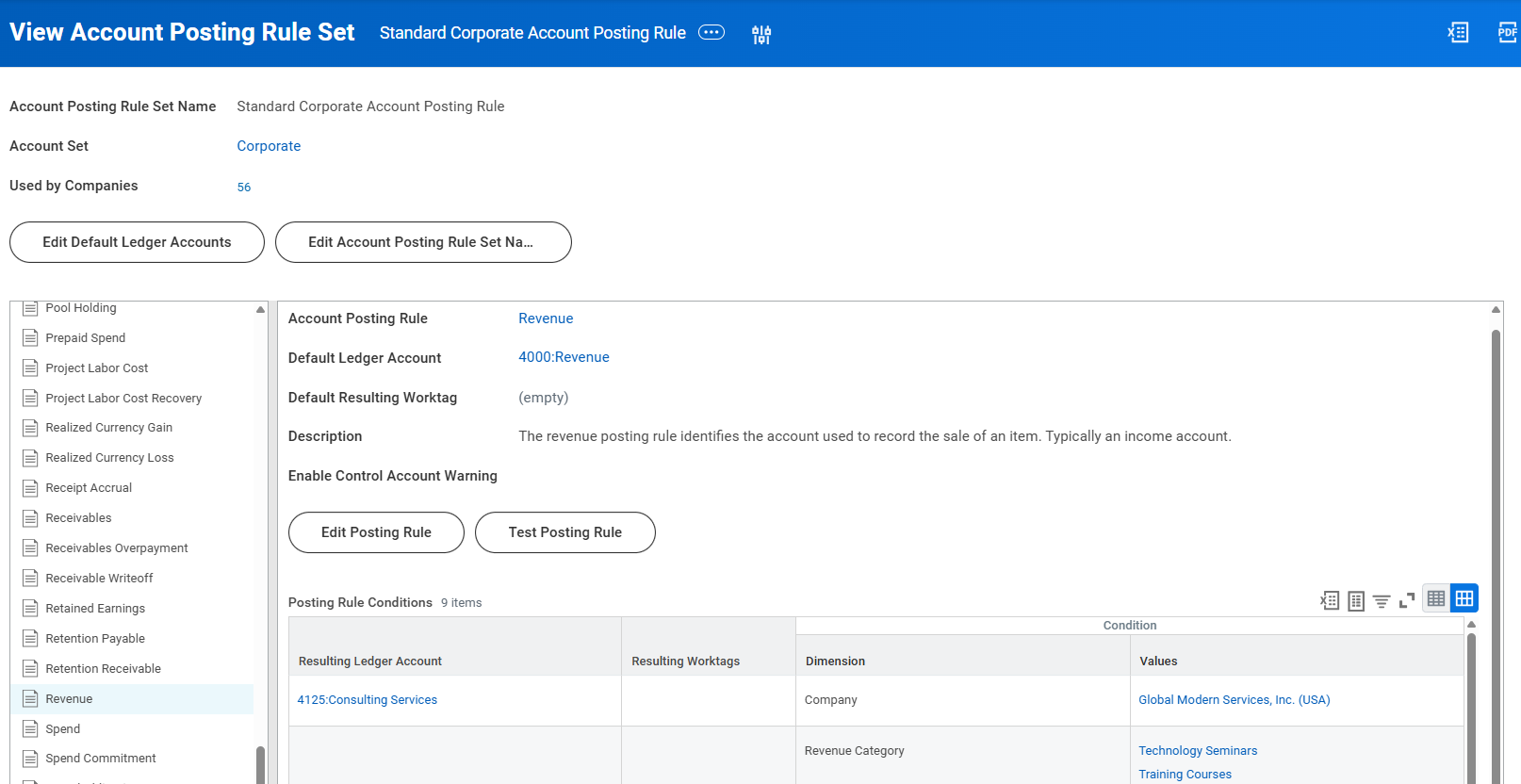Switch to the highlighted grid view toggle
Screen dimensions: 1521x784
pos(1464,598)
